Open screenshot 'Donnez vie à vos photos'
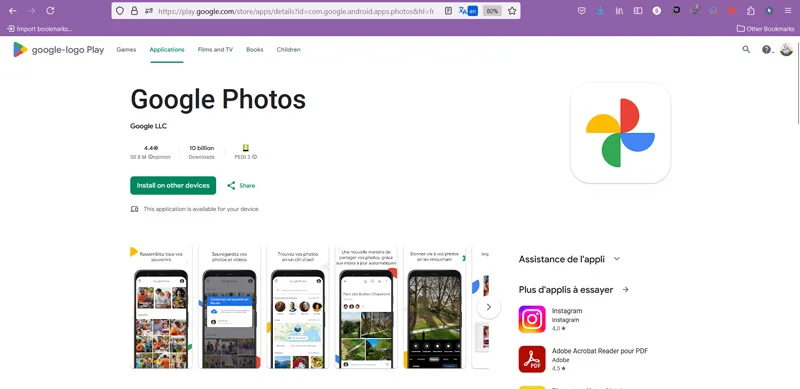The width and height of the screenshot is (800, 389). [434, 307]
